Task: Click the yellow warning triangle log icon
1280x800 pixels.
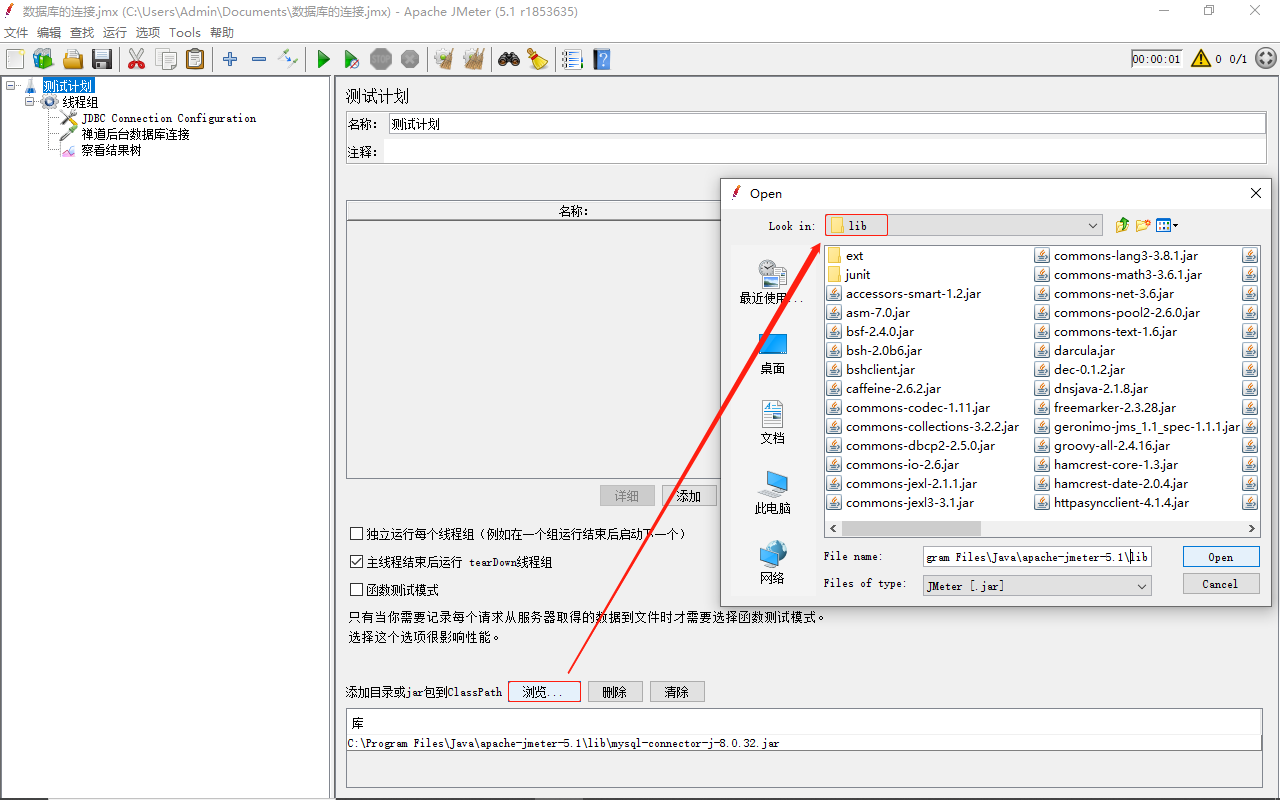Action: (1201, 59)
